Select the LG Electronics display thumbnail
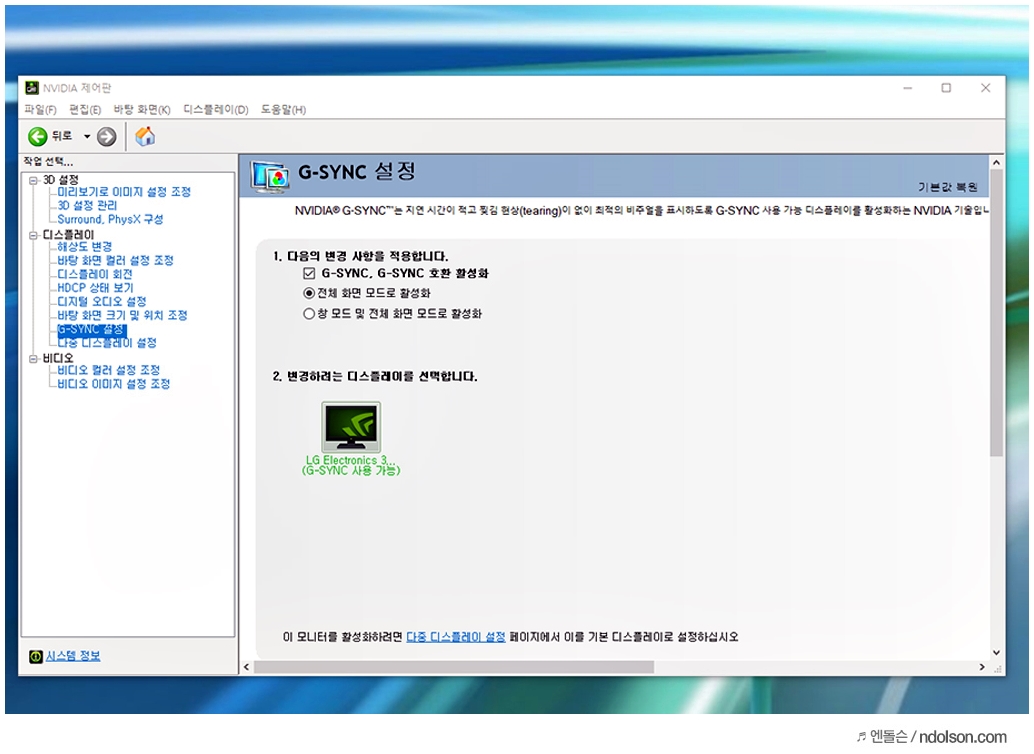Image resolution: width=1034 pixels, height=754 pixels. click(351, 427)
